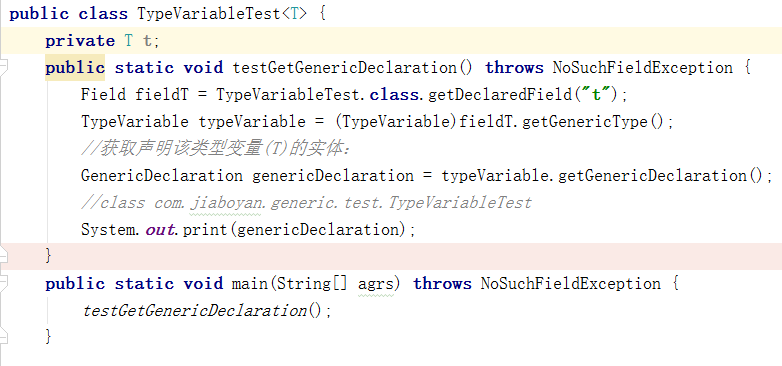Place cursor on the private T t field
This screenshot has height=366, width=782.
pyautogui.click(x=102, y=40)
